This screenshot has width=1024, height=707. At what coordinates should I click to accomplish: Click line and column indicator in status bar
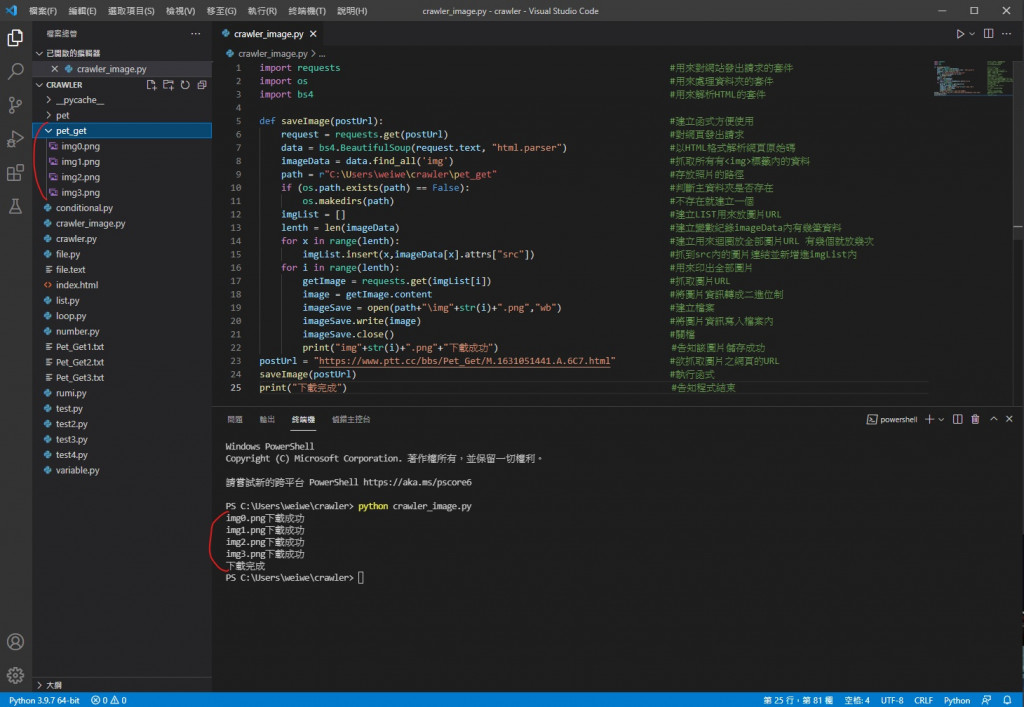[798, 700]
